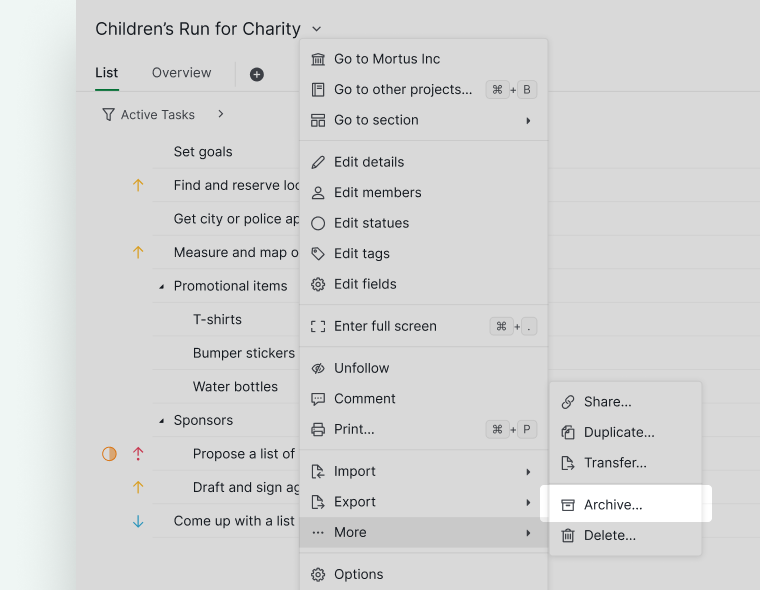Select Comment in the menu
This screenshot has height=590, width=760.
424,399
